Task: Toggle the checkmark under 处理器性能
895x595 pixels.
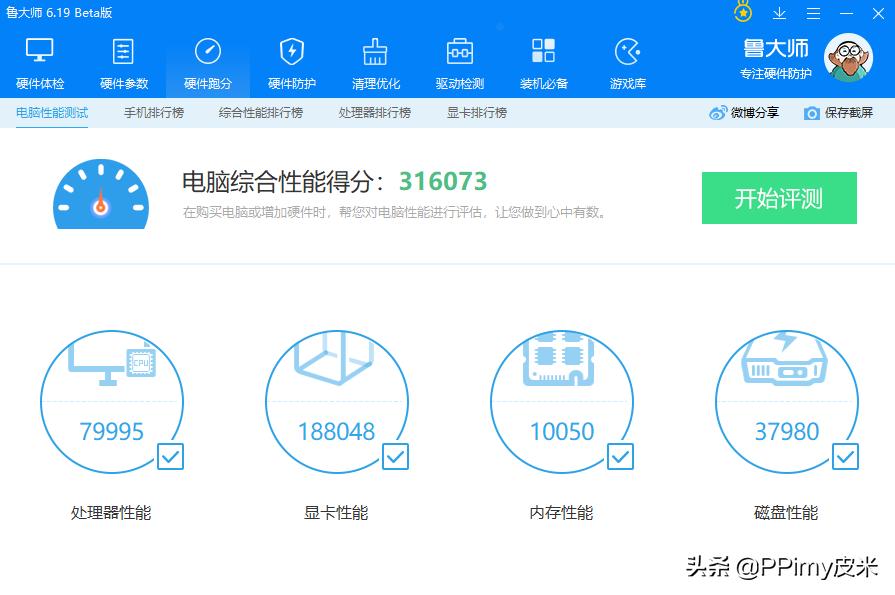Action: pos(170,457)
